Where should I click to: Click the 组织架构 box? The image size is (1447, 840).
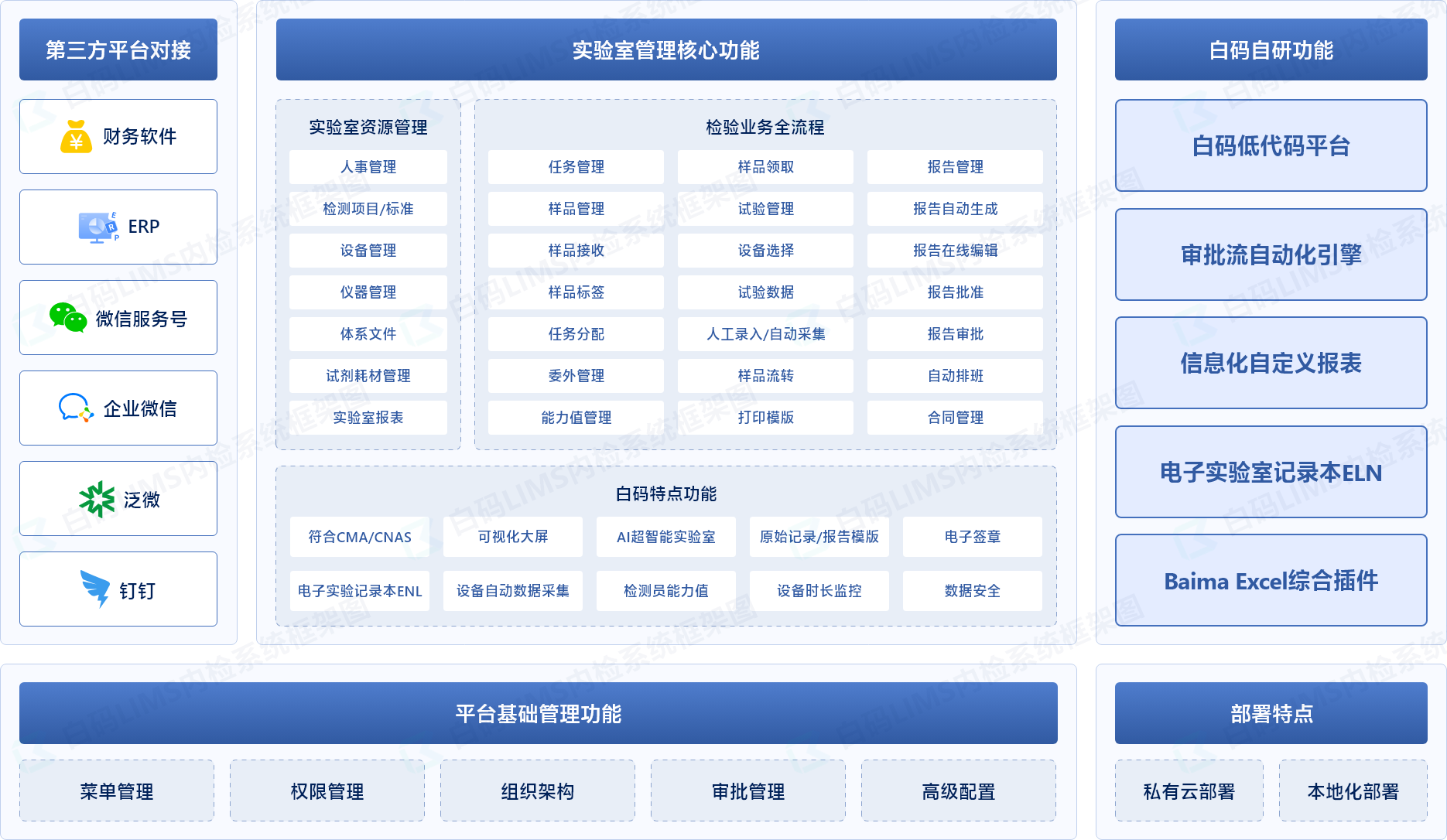coord(538,790)
